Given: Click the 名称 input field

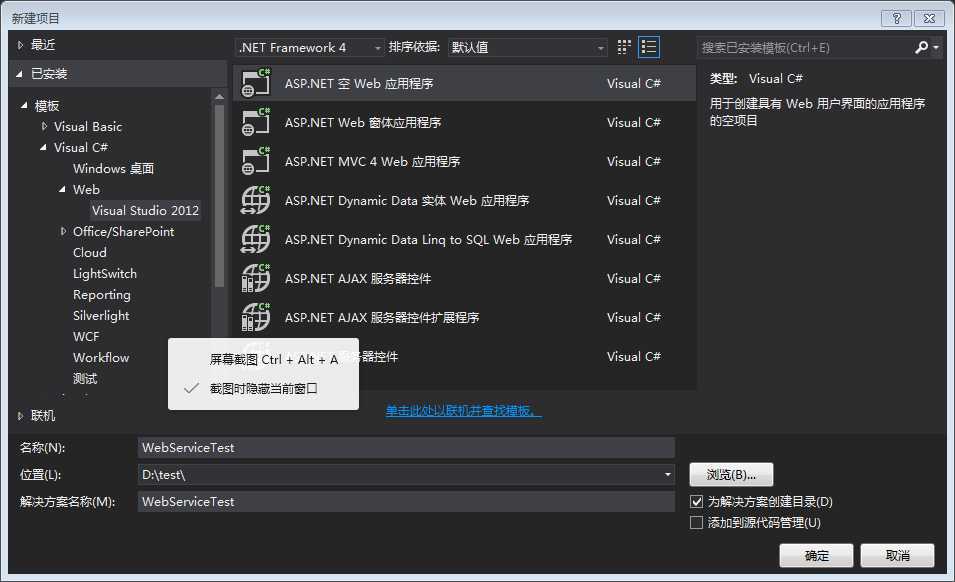Looking at the screenshot, I should point(406,447).
